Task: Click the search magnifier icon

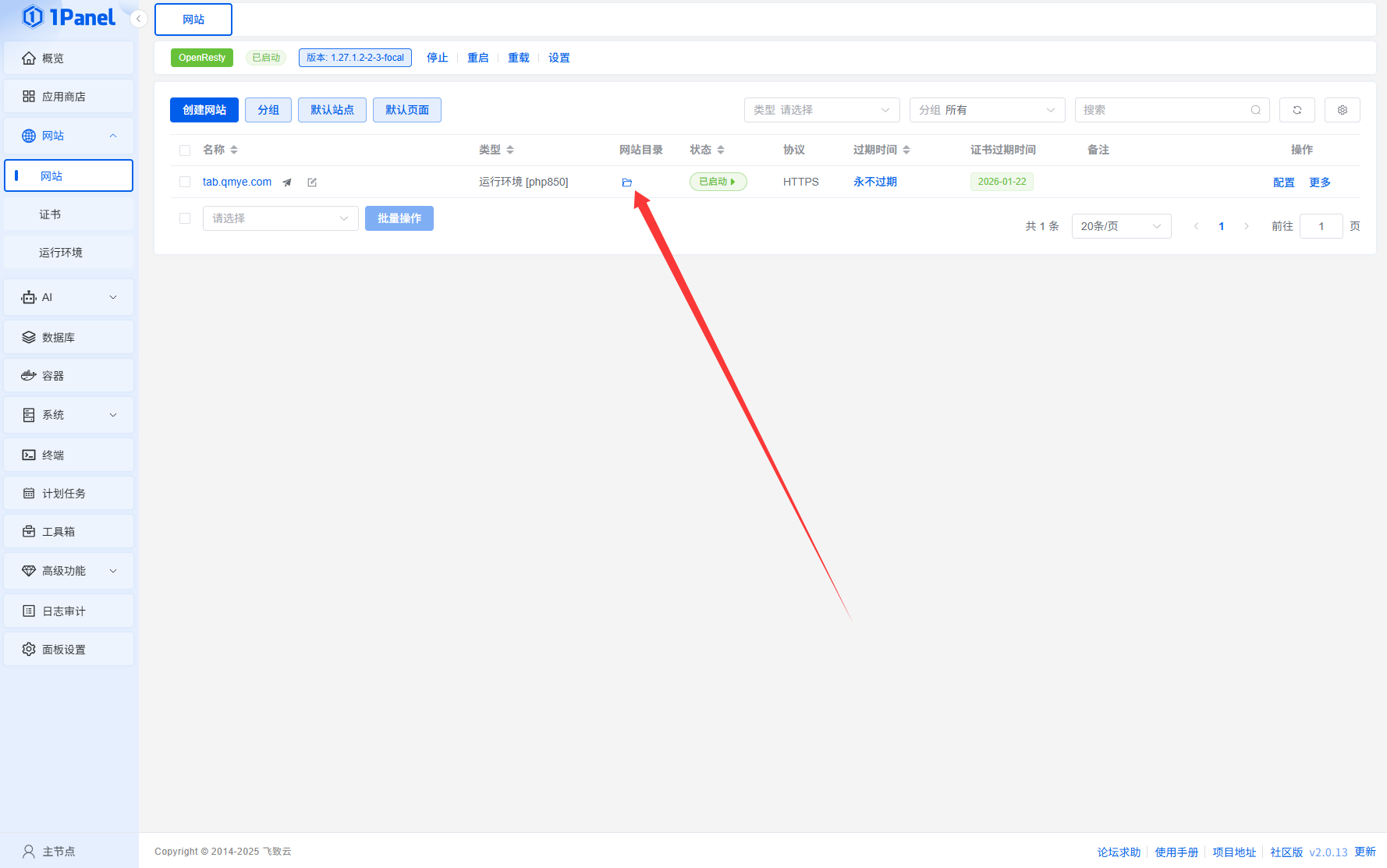Action: (1255, 110)
